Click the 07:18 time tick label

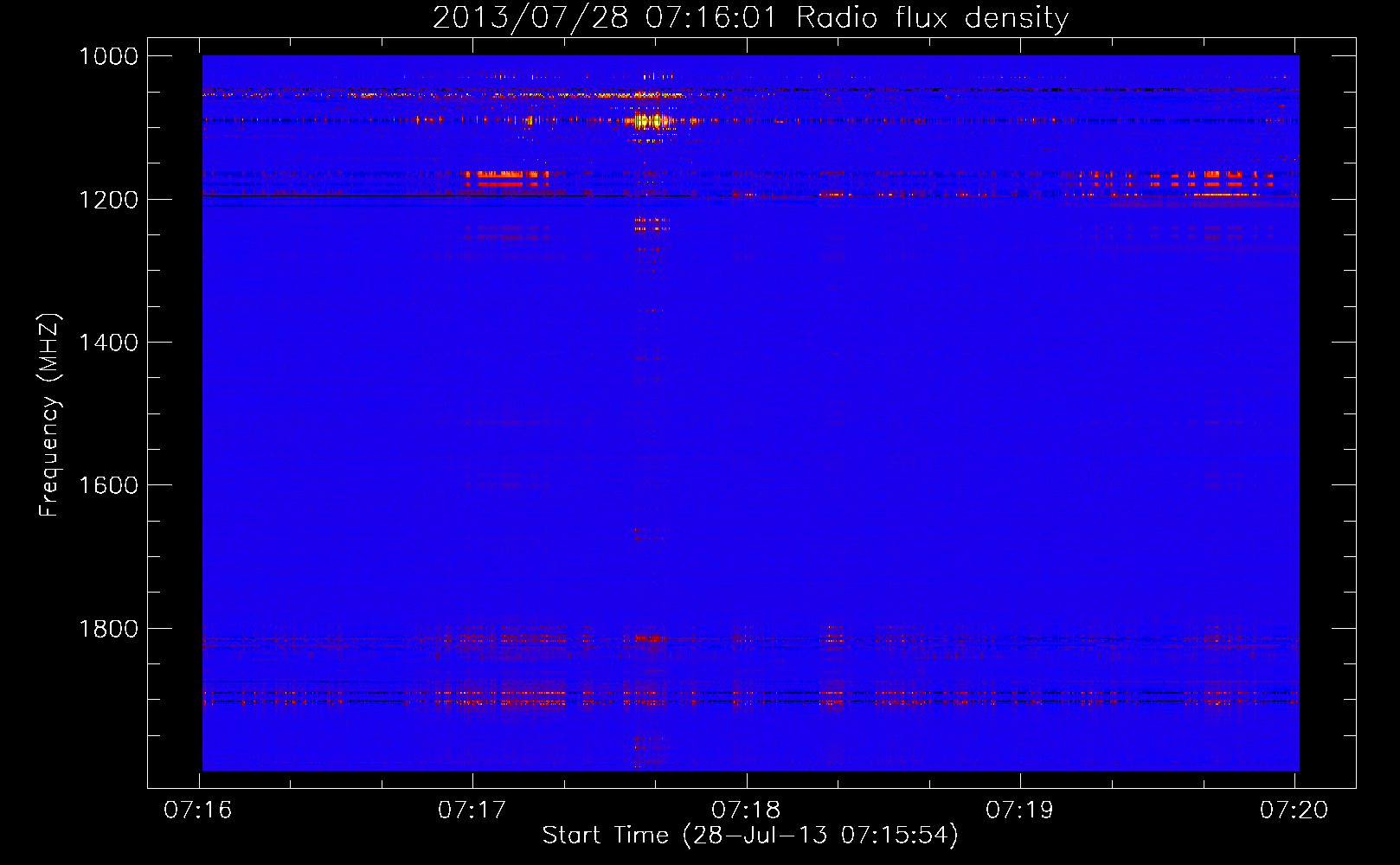coord(746,810)
